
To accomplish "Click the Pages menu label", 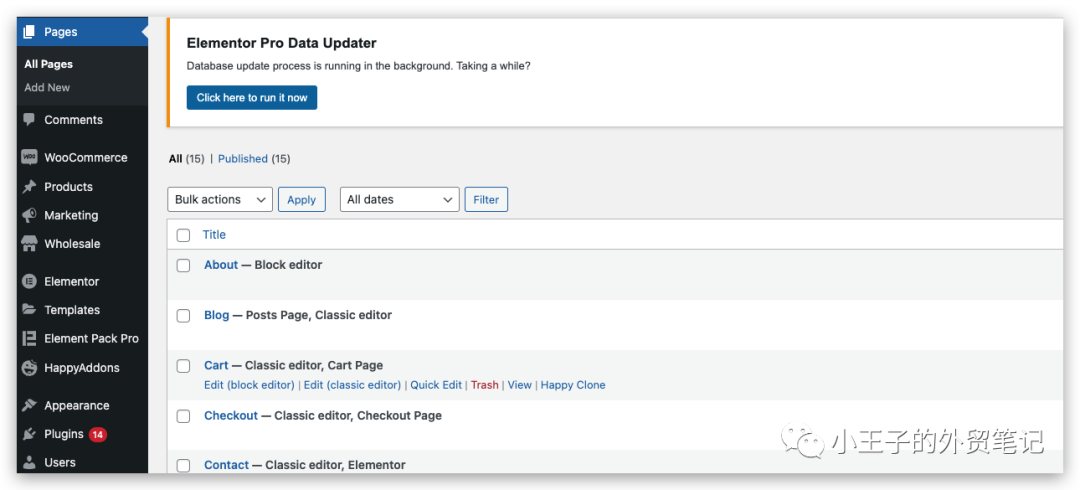I will click(61, 32).
